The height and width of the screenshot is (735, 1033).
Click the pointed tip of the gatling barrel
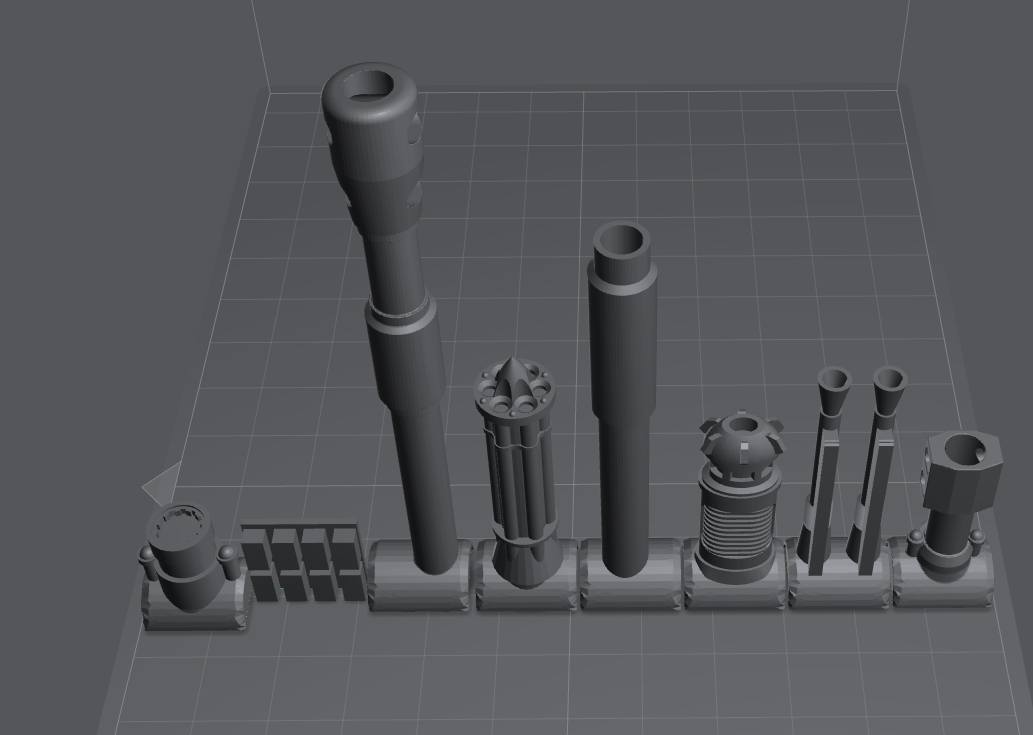[x=514, y=370]
